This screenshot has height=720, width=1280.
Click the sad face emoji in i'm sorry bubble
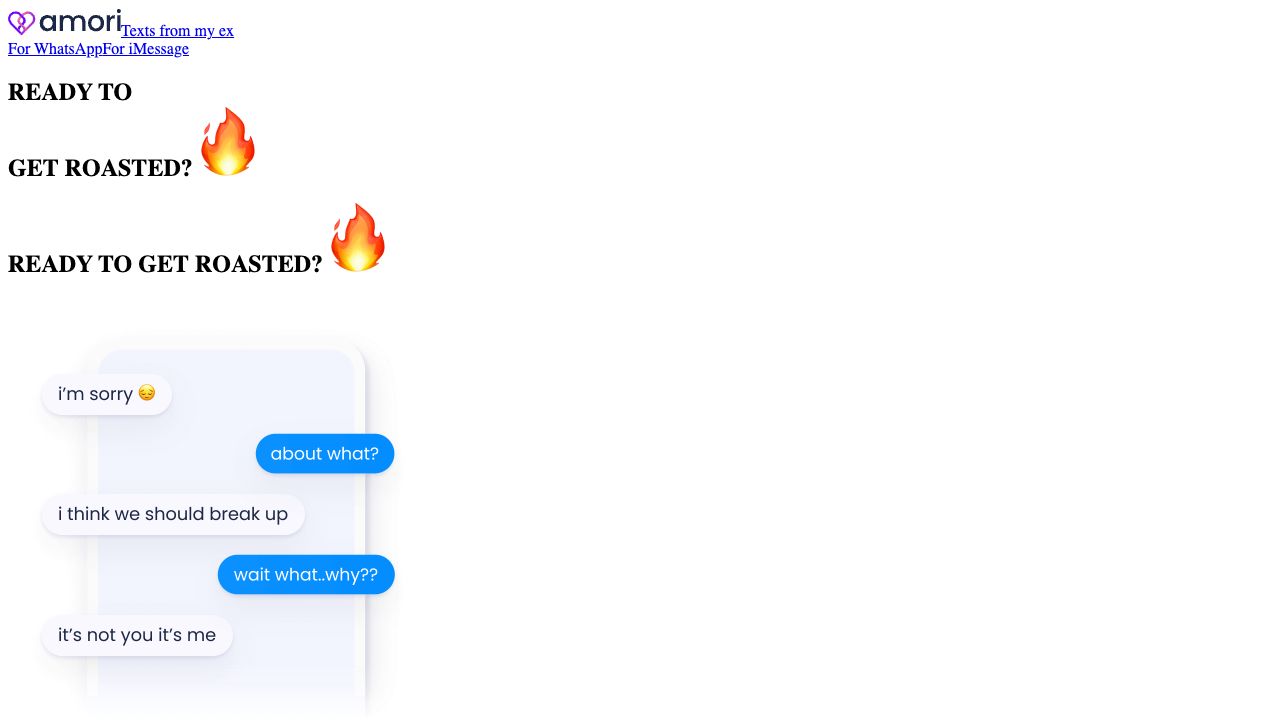click(x=147, y=393)
